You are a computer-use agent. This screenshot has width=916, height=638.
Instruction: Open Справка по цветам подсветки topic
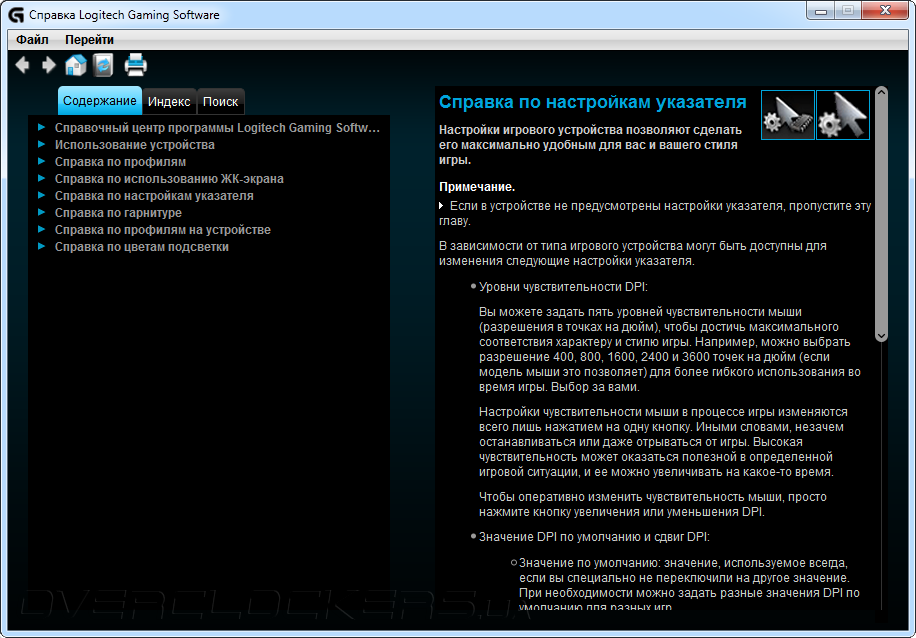click(141, 247)
